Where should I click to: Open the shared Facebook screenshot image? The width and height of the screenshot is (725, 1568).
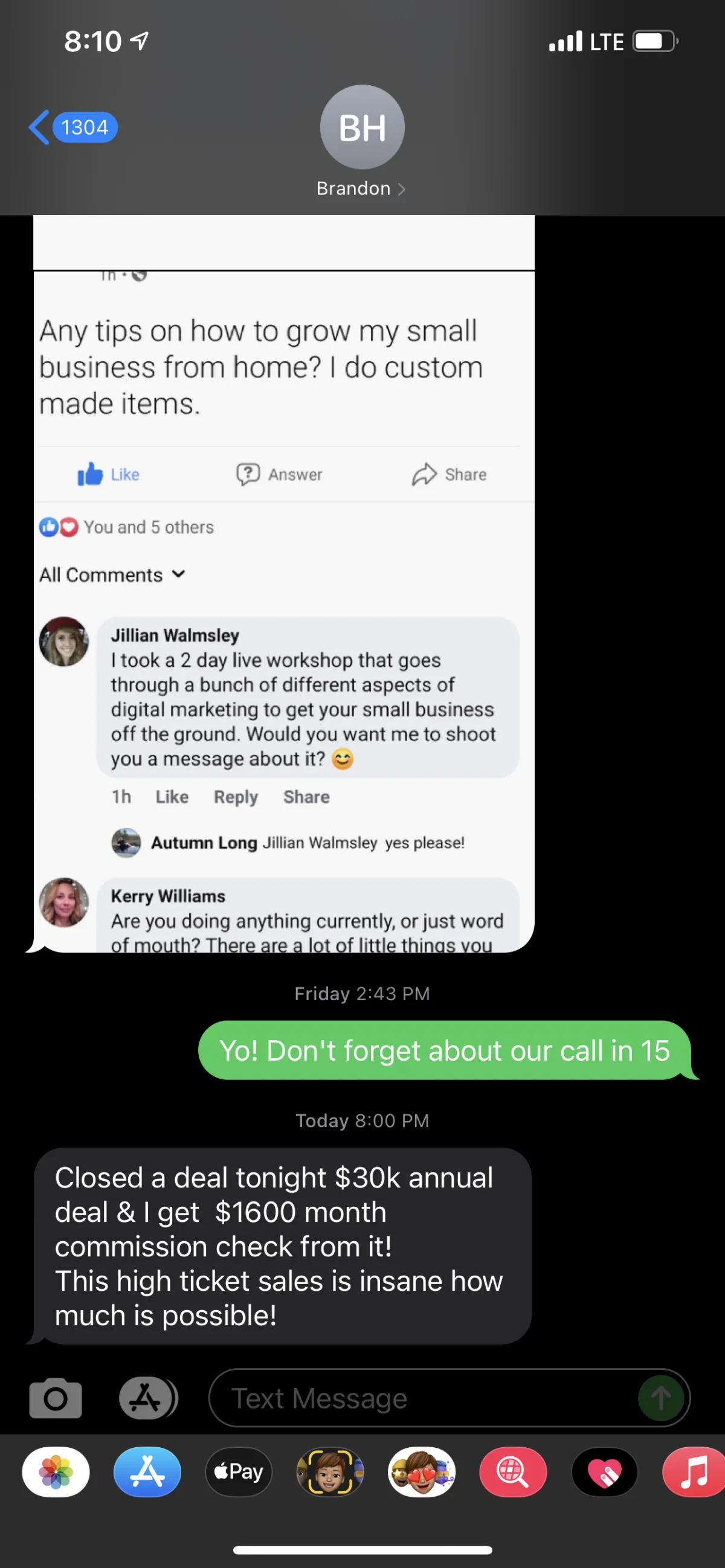pos(284,583)
